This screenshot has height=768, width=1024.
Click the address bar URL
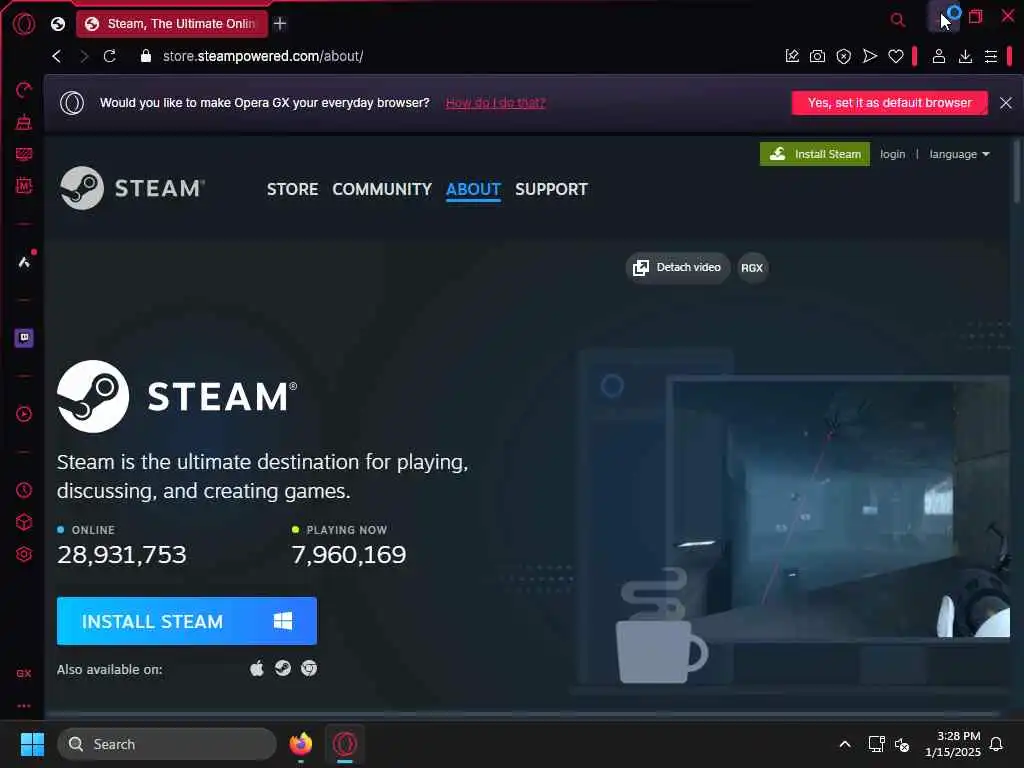click(x=263, y=56)
